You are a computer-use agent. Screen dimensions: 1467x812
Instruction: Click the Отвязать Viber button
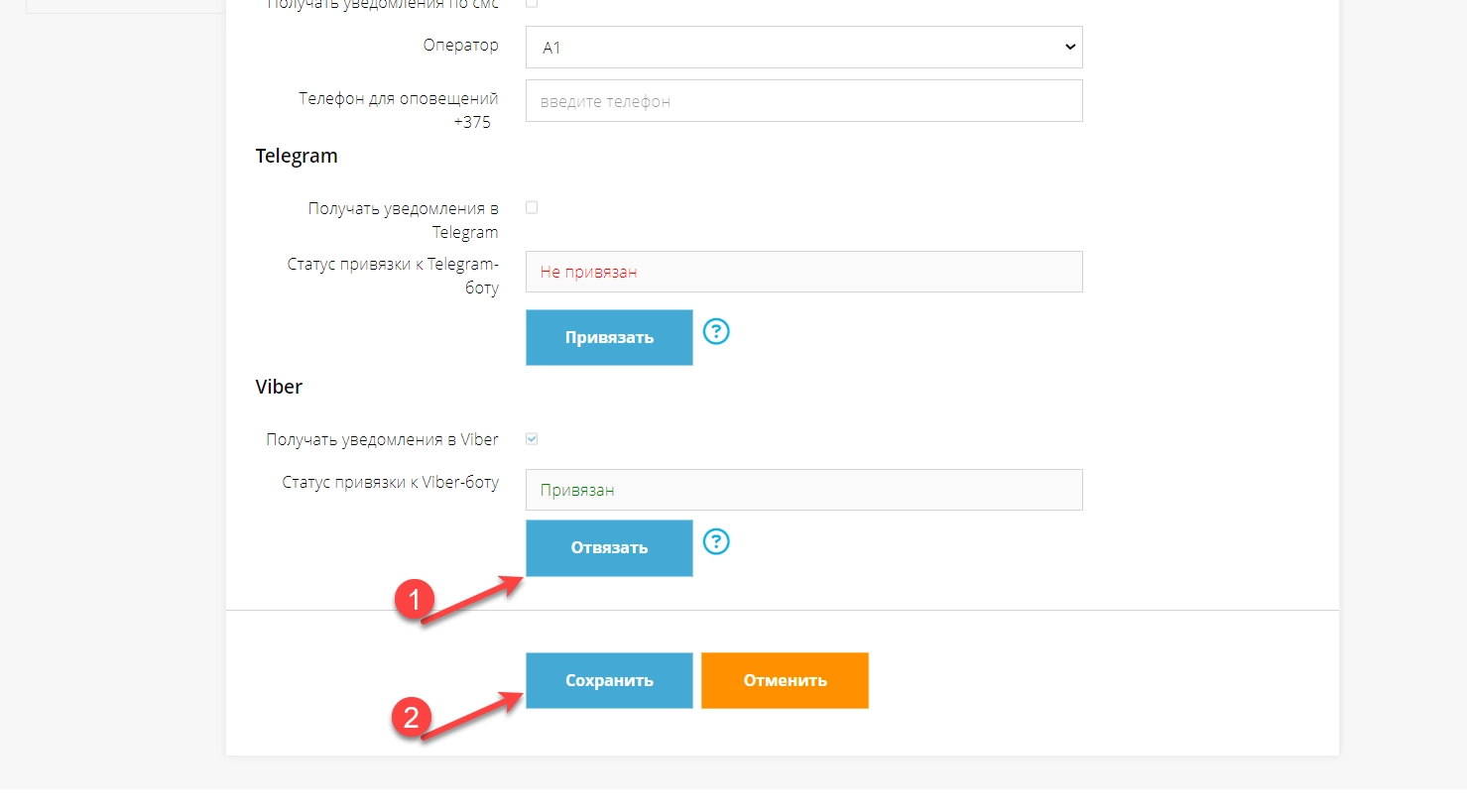[x=609, y=547]
